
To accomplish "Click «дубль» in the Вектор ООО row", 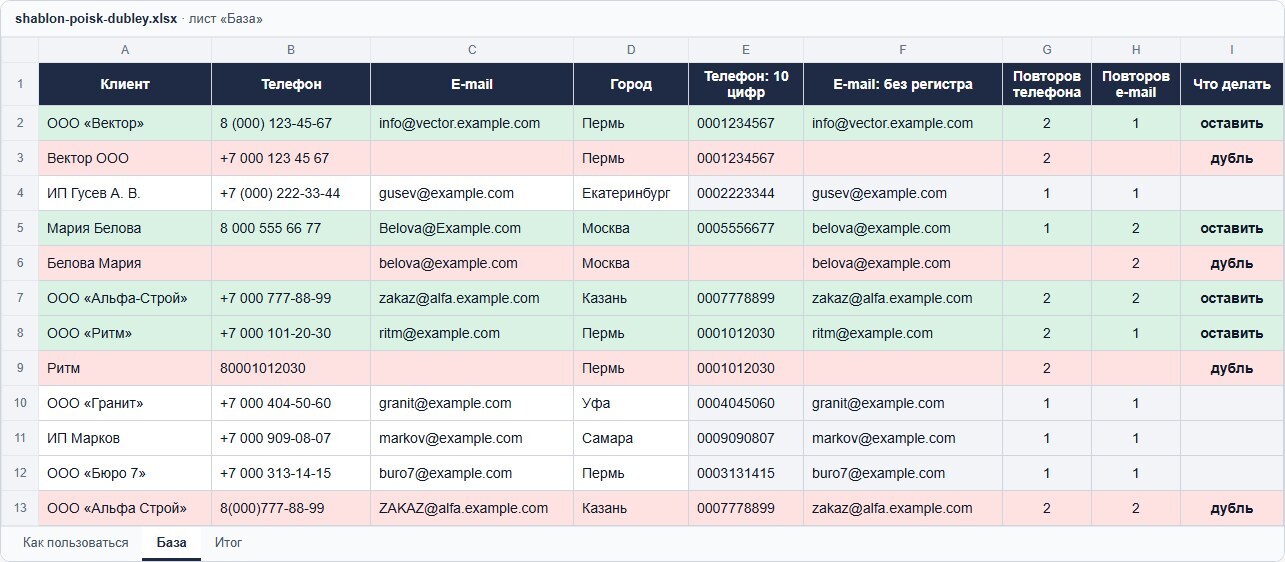I will click(x=1232, y=158).
